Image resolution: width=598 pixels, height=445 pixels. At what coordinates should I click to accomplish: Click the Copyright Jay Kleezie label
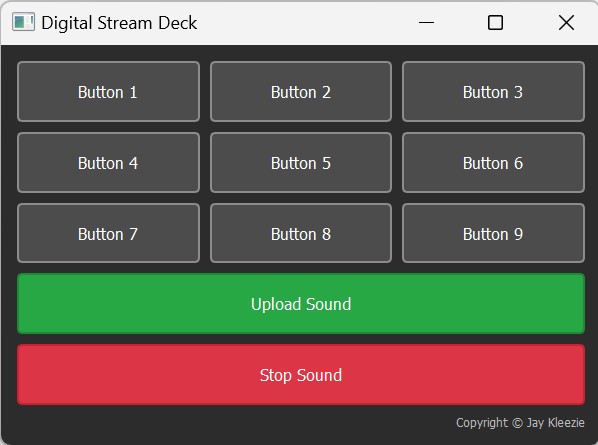point(520,423)
